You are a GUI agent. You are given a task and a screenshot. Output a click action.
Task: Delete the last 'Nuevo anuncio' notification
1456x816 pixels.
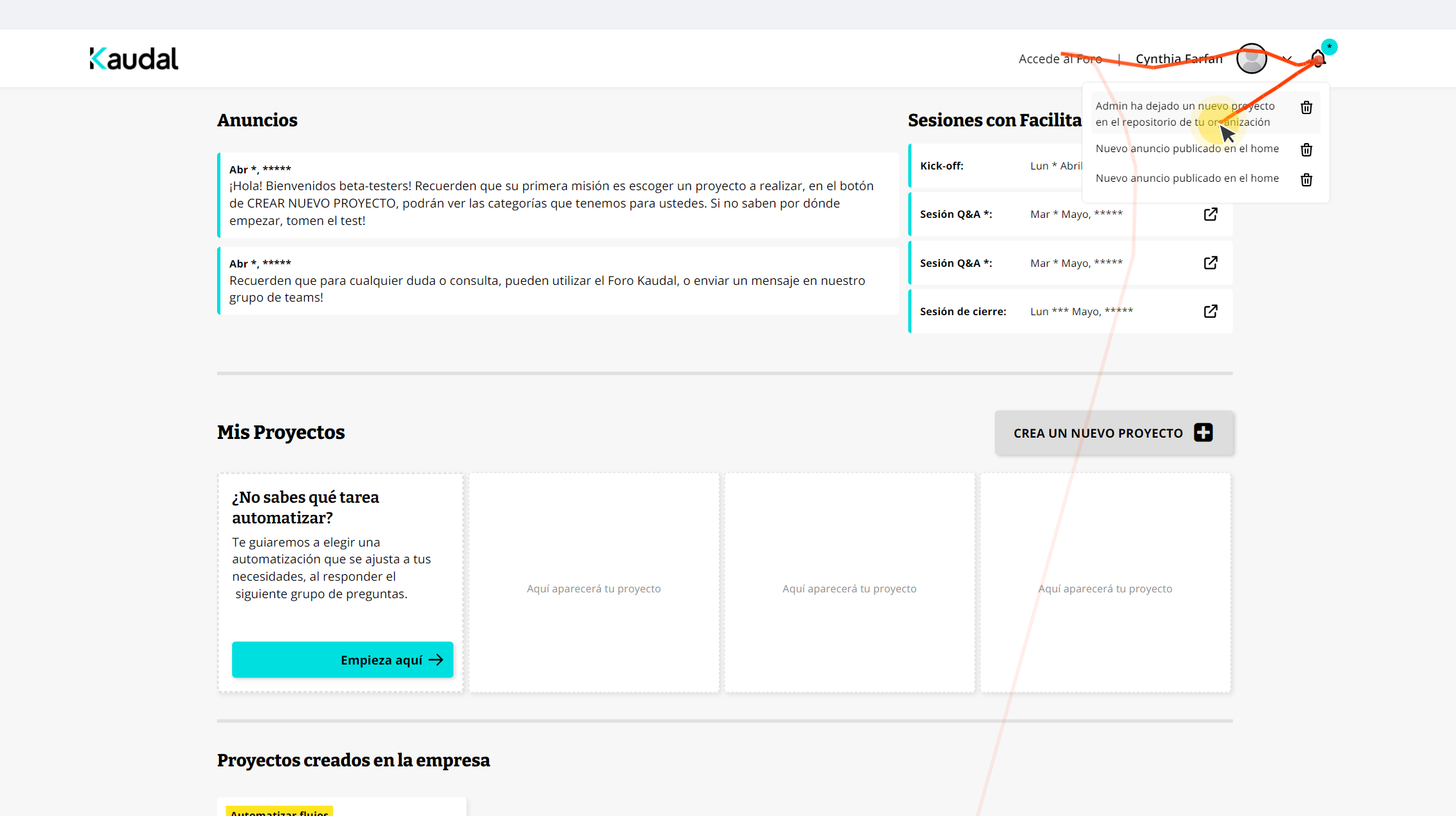pyautogui.click(x=1306, y=180)
